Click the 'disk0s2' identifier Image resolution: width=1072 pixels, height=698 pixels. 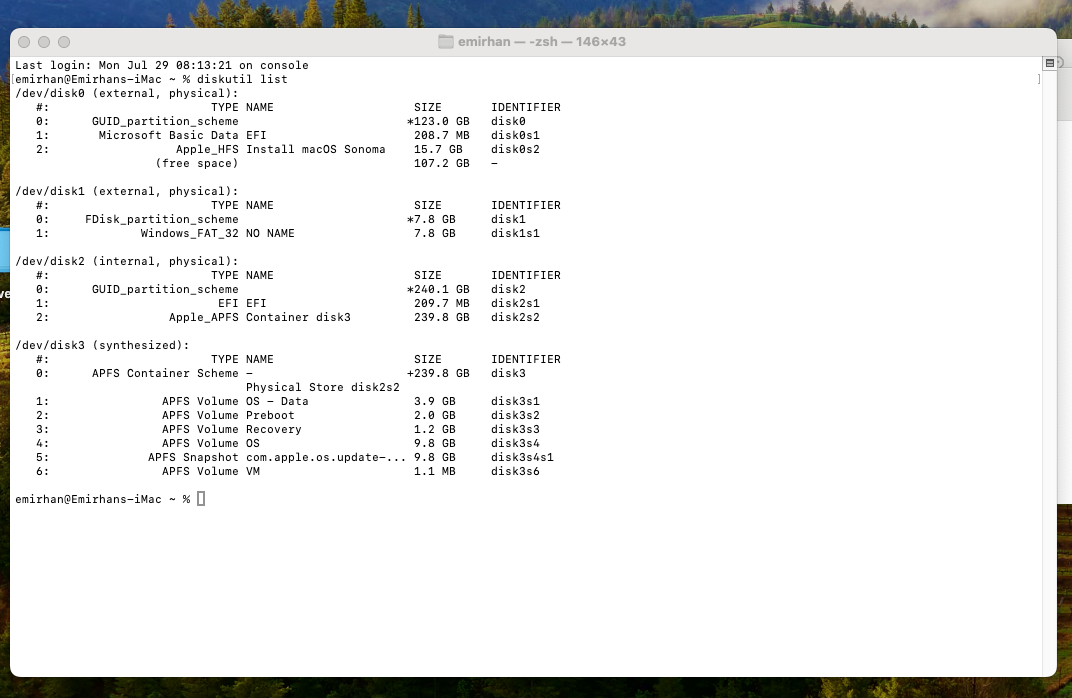(515, 149)
